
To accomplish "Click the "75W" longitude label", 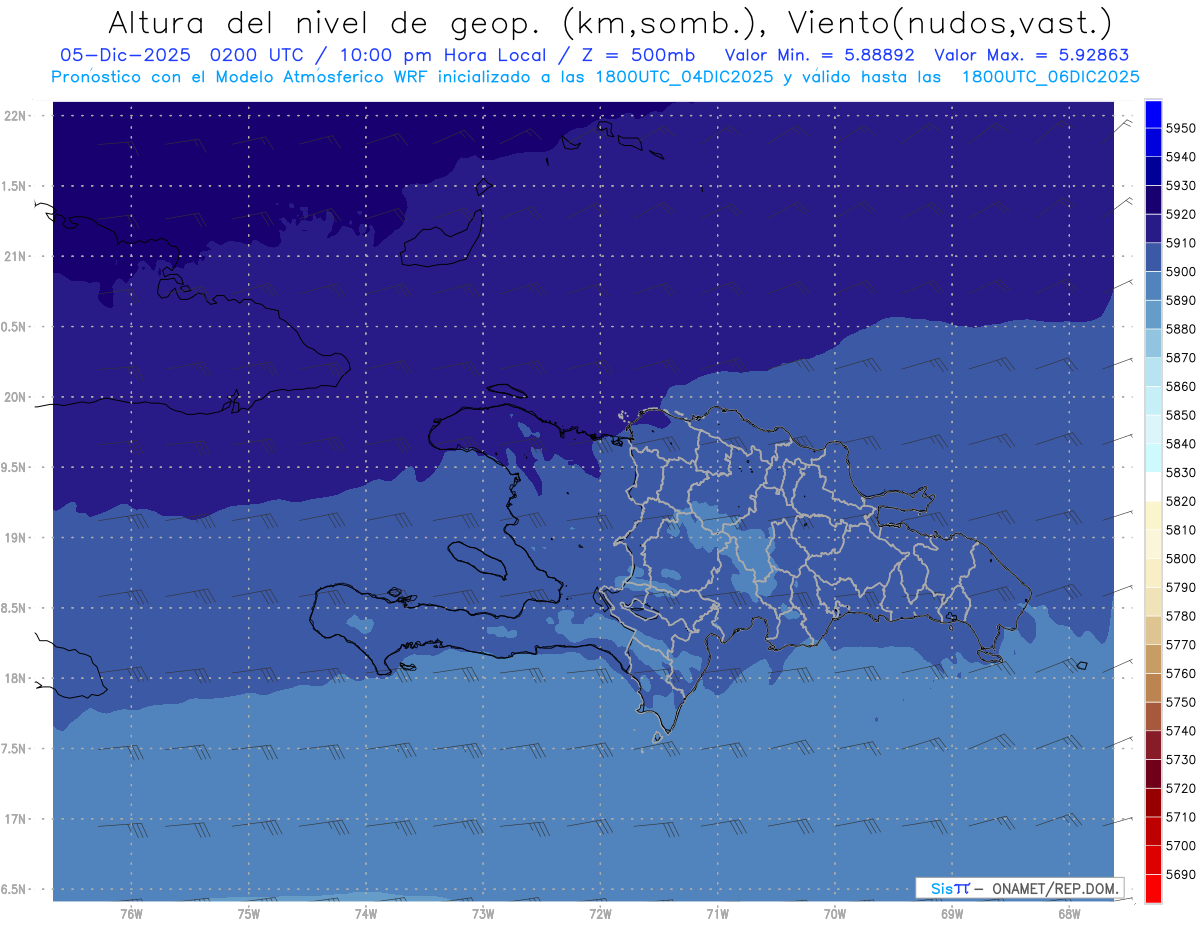I will pyautogui.click(x=249, y=913).
